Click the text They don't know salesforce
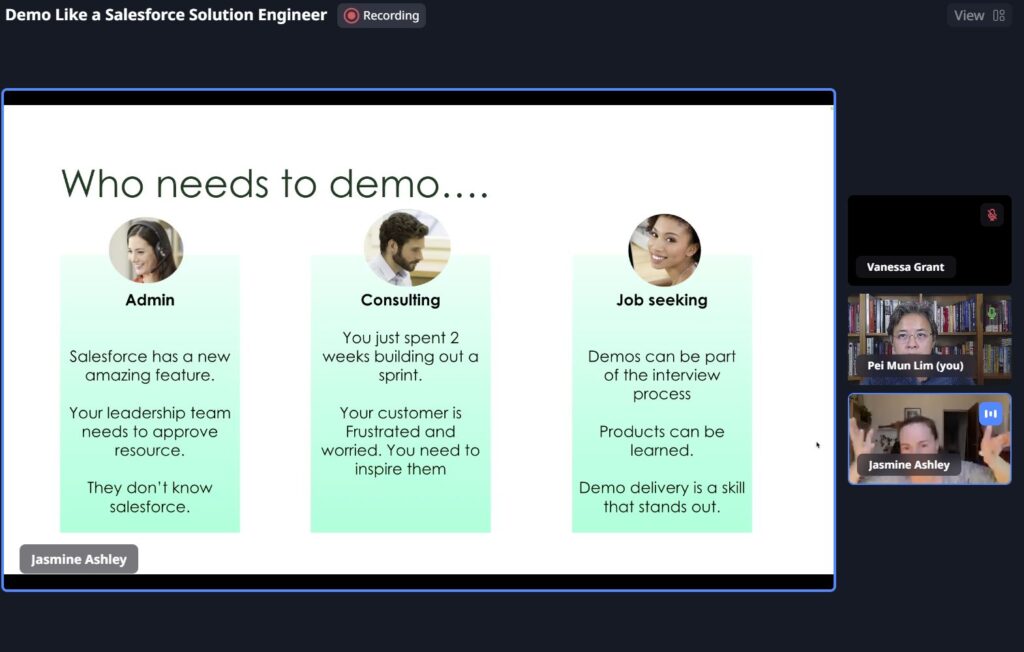The image size is (1024, 652). pos(150,497)
